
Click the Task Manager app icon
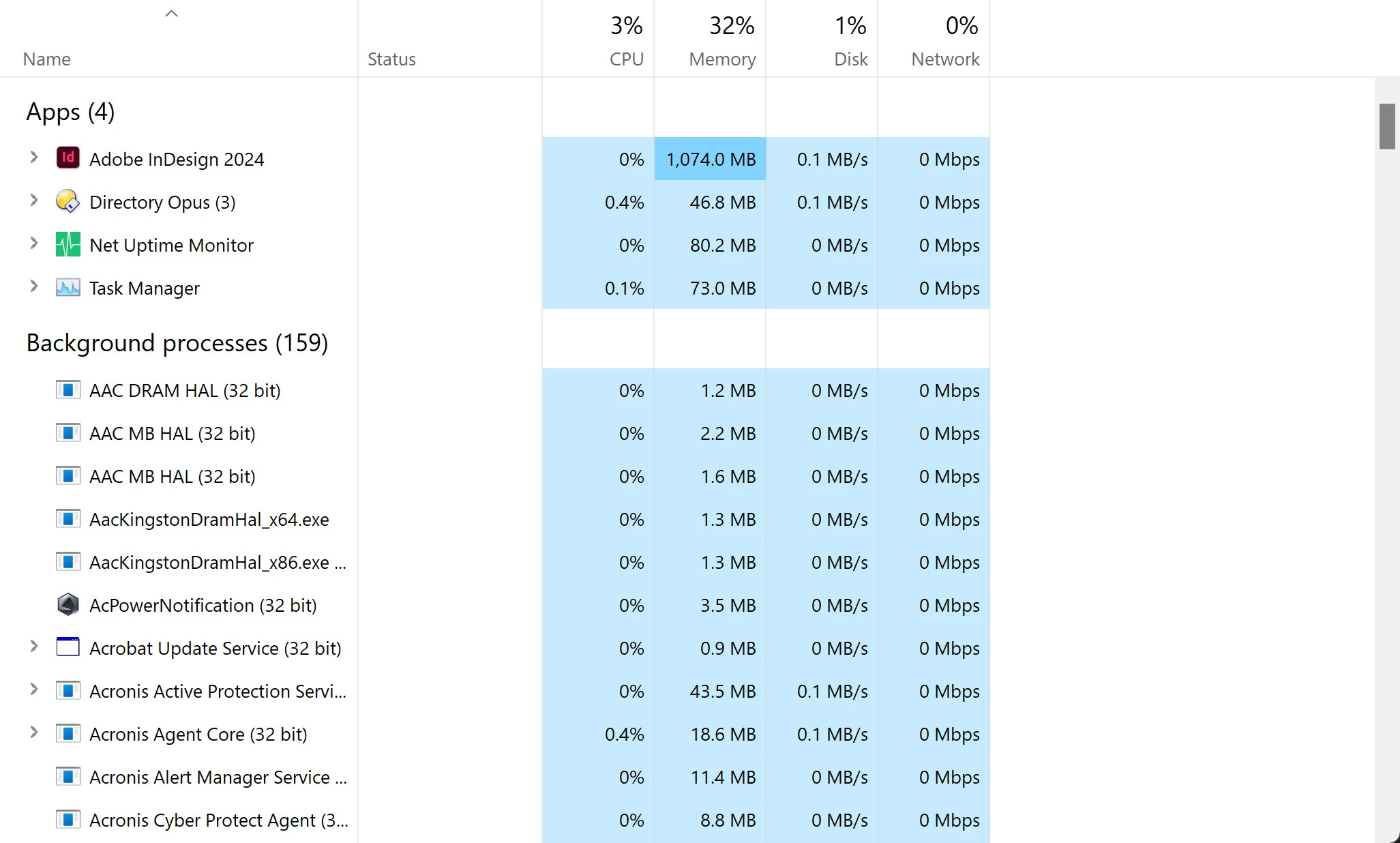tap(68, 287)
